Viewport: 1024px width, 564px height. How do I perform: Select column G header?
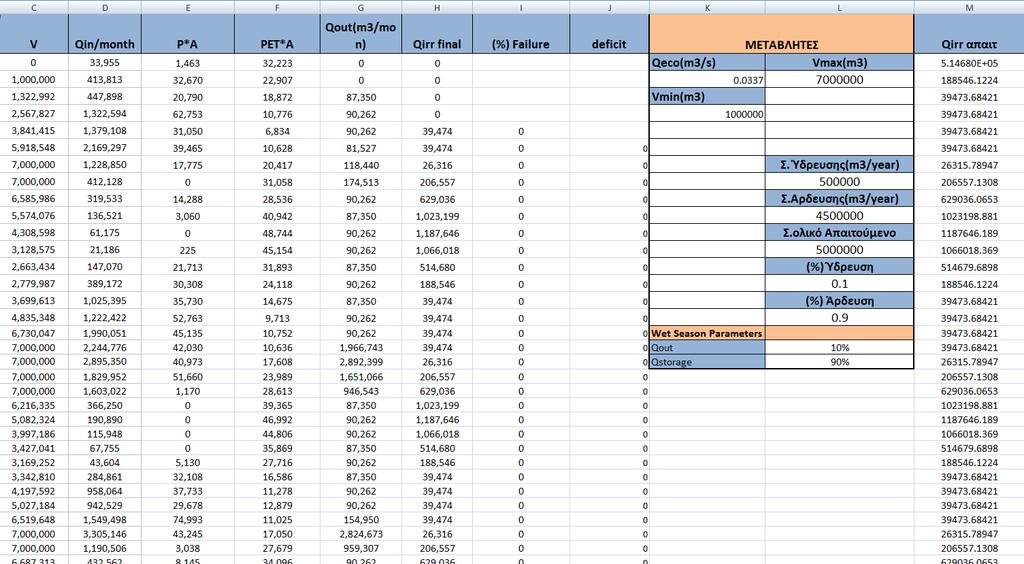pyautogui.click(x=361, y=7)
